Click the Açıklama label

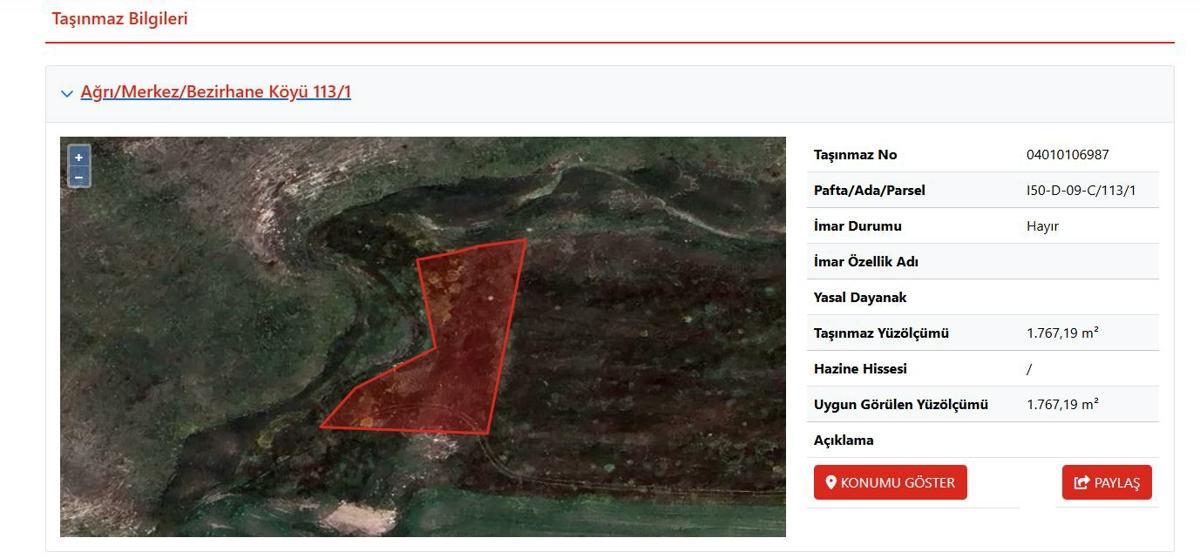tap(844, 440)
